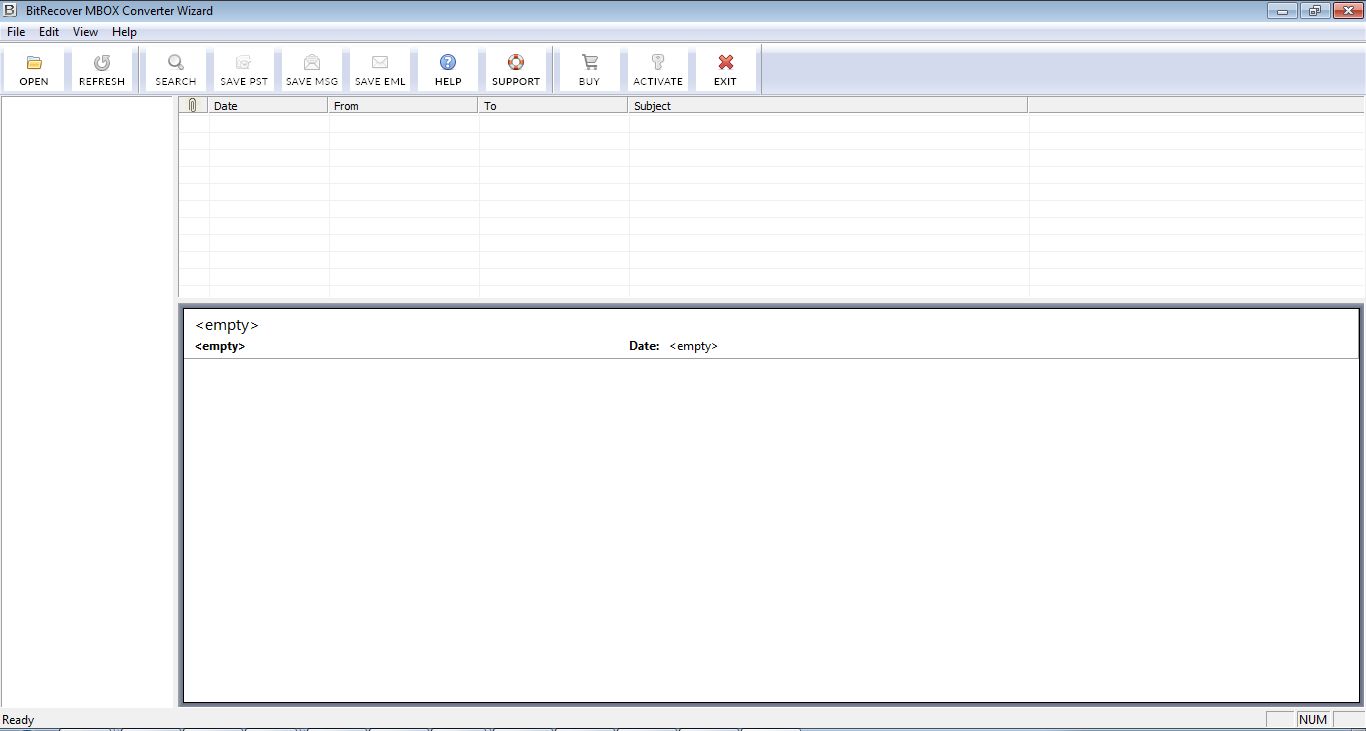Image resolution: width=1366 pixels, height=731 pixels.
Task: Activate the license with the key icon
Action: tap(658, 70)
